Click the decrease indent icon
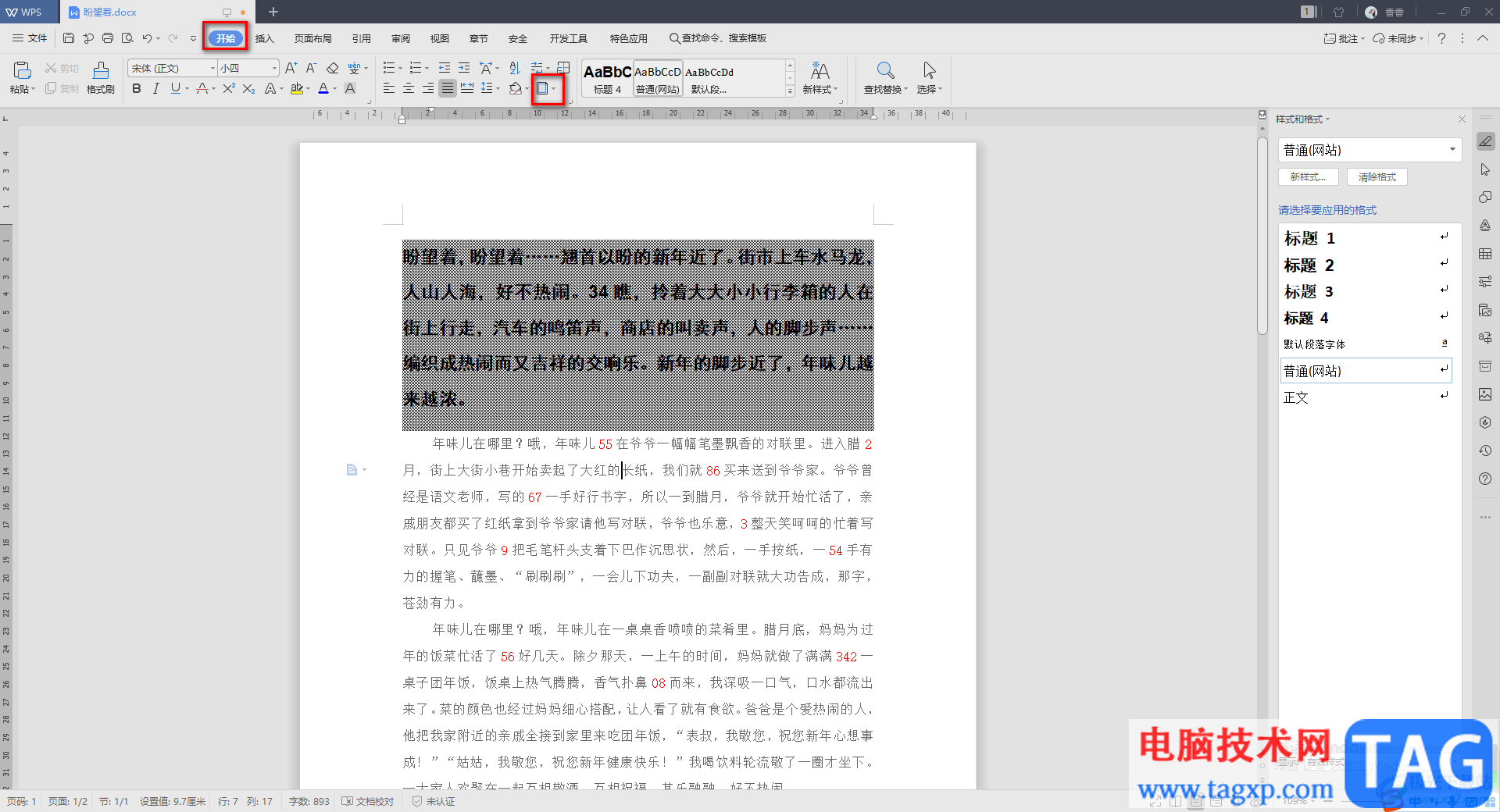Viewport: 1500px width, 812px height. [x=445, y=69]
